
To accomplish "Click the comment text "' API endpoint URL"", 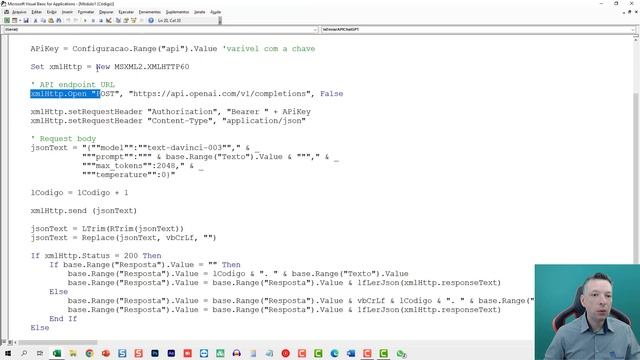I will (x=73, y=84).
